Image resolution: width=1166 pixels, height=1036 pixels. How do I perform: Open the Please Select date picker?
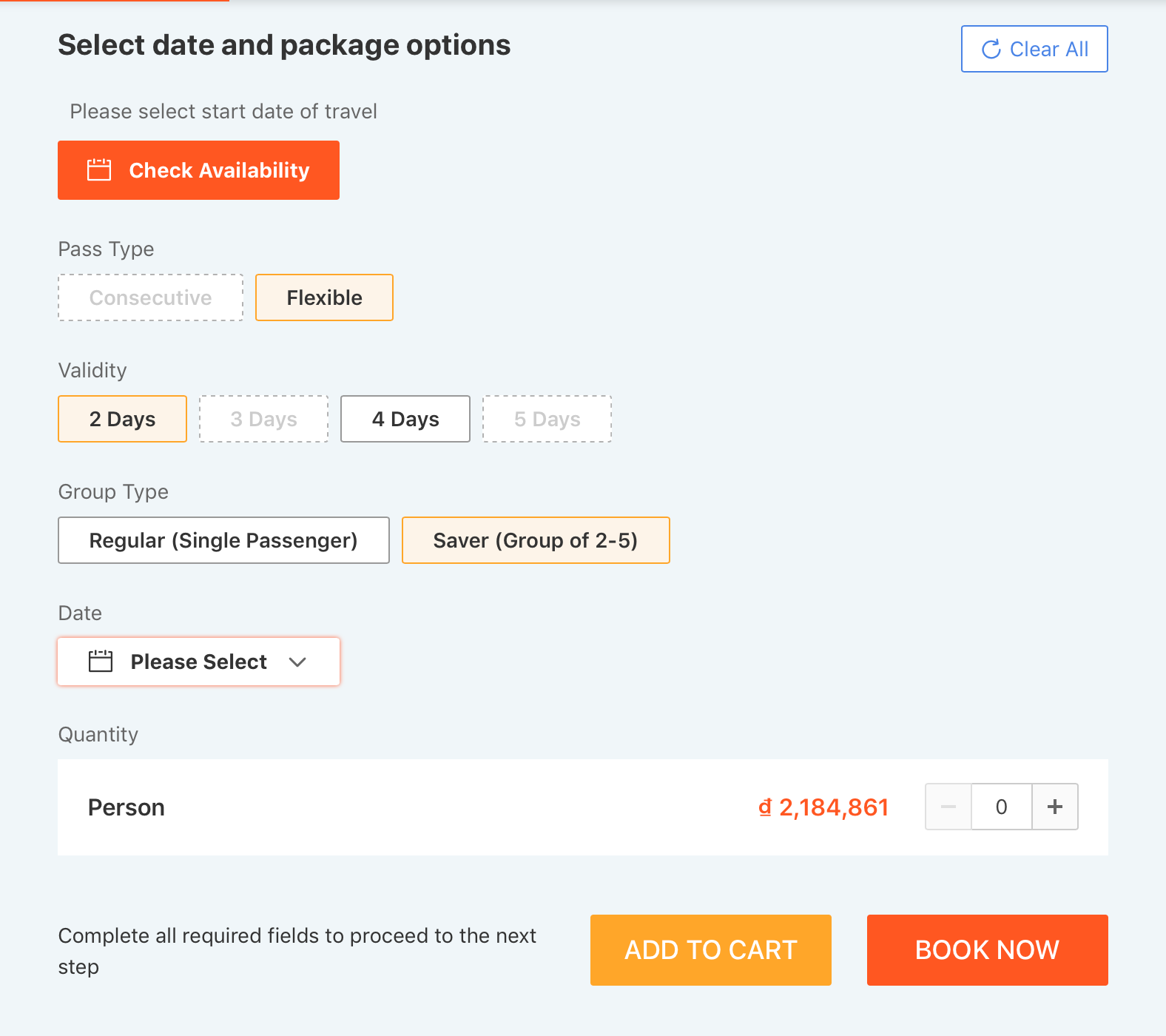point(198,662)
